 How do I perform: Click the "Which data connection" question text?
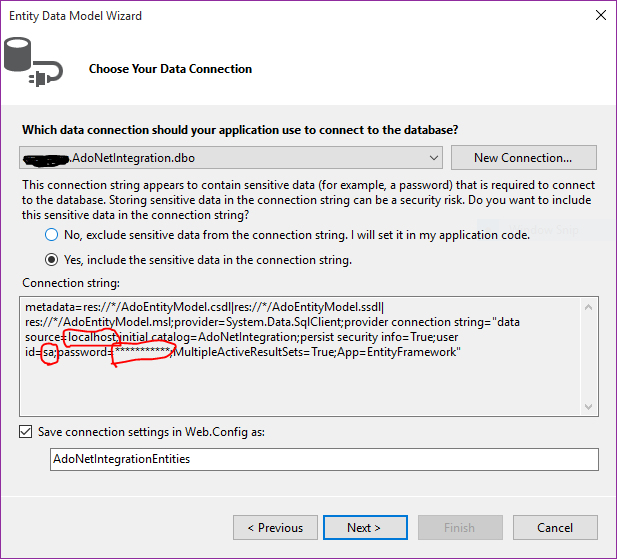241,130
